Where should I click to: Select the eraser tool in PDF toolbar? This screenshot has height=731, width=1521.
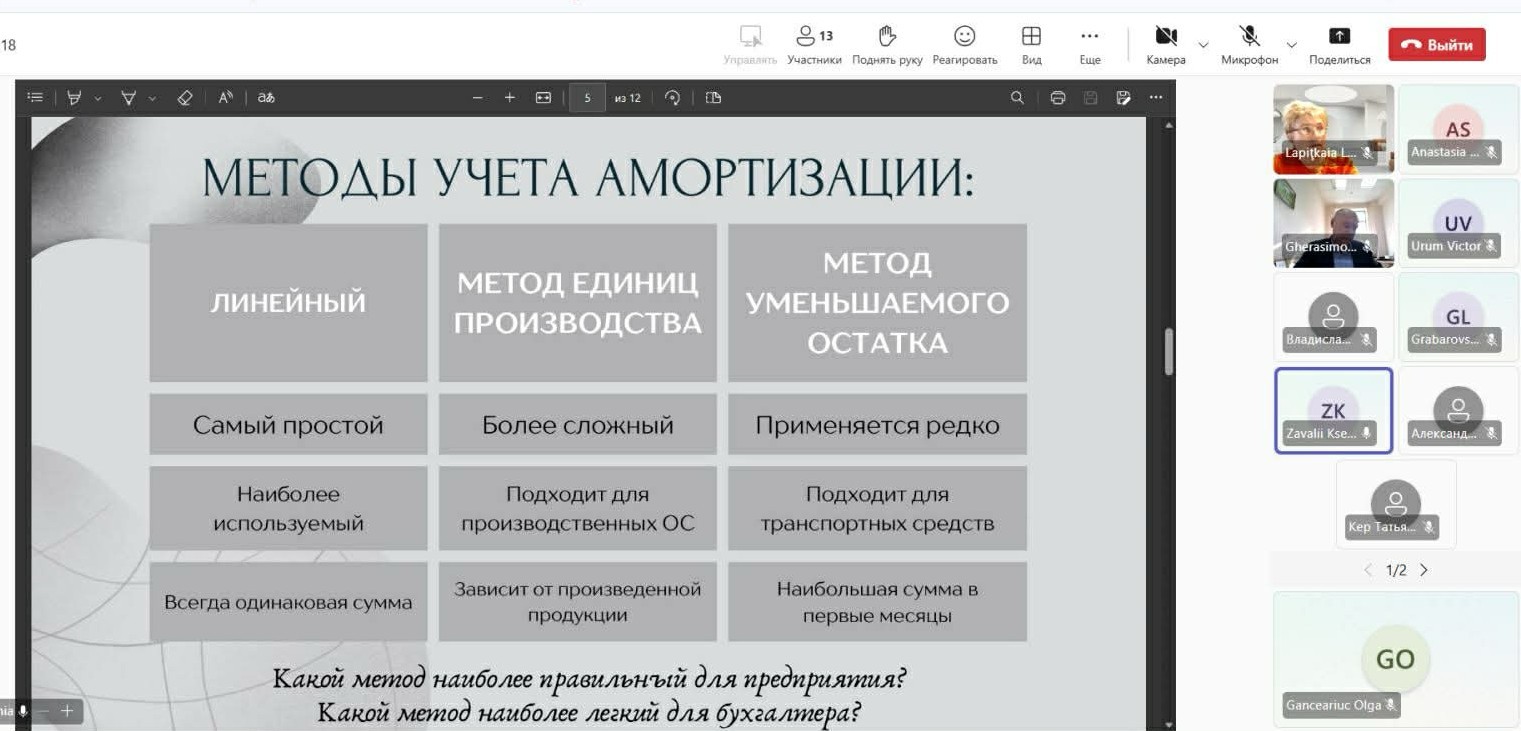[184, 98]
